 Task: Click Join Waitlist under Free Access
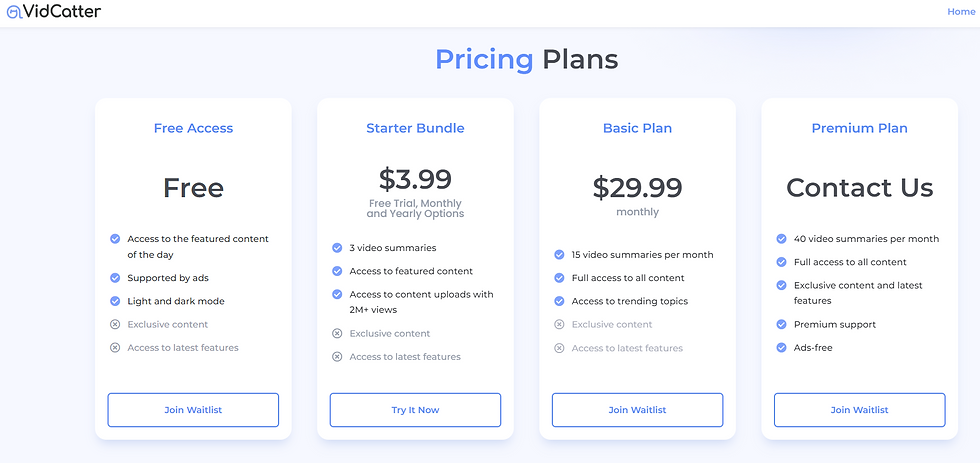[193, 410]
